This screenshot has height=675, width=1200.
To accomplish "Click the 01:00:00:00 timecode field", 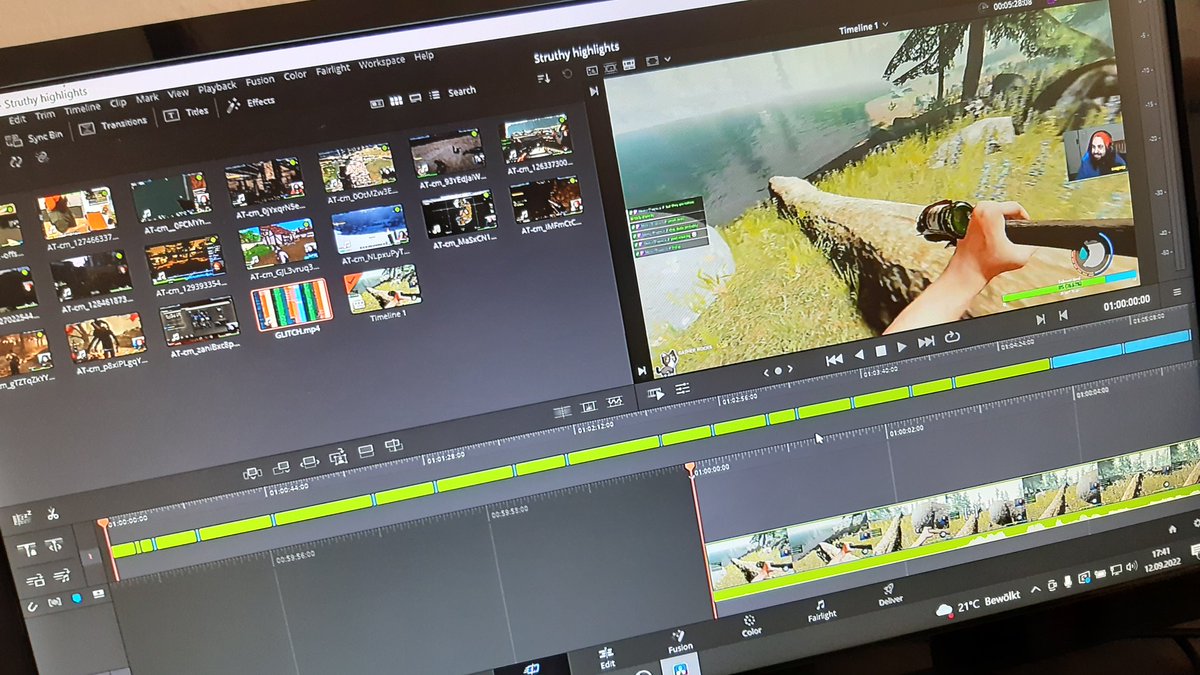I will (1126, 302).
